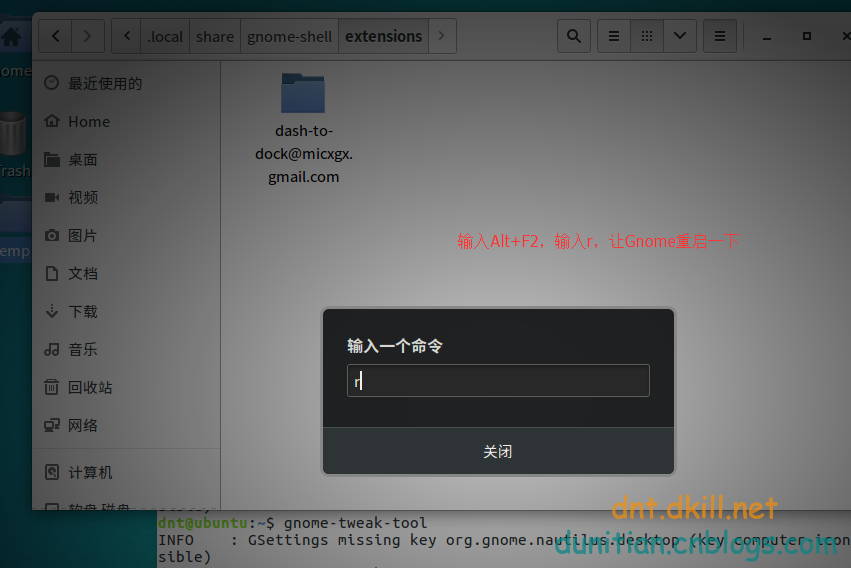Open Videos (视频) in sidebar

tap(126, 197)
